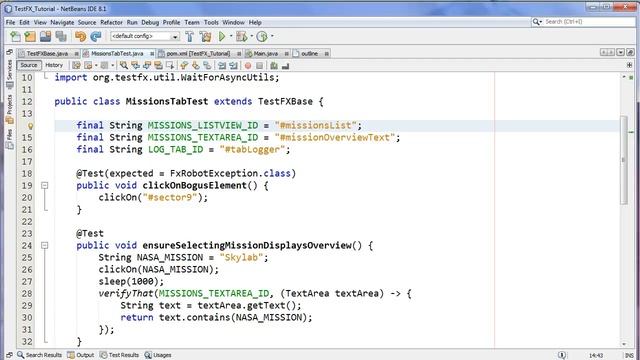Click the lightbulb hint on line 14

coord(30,126)
